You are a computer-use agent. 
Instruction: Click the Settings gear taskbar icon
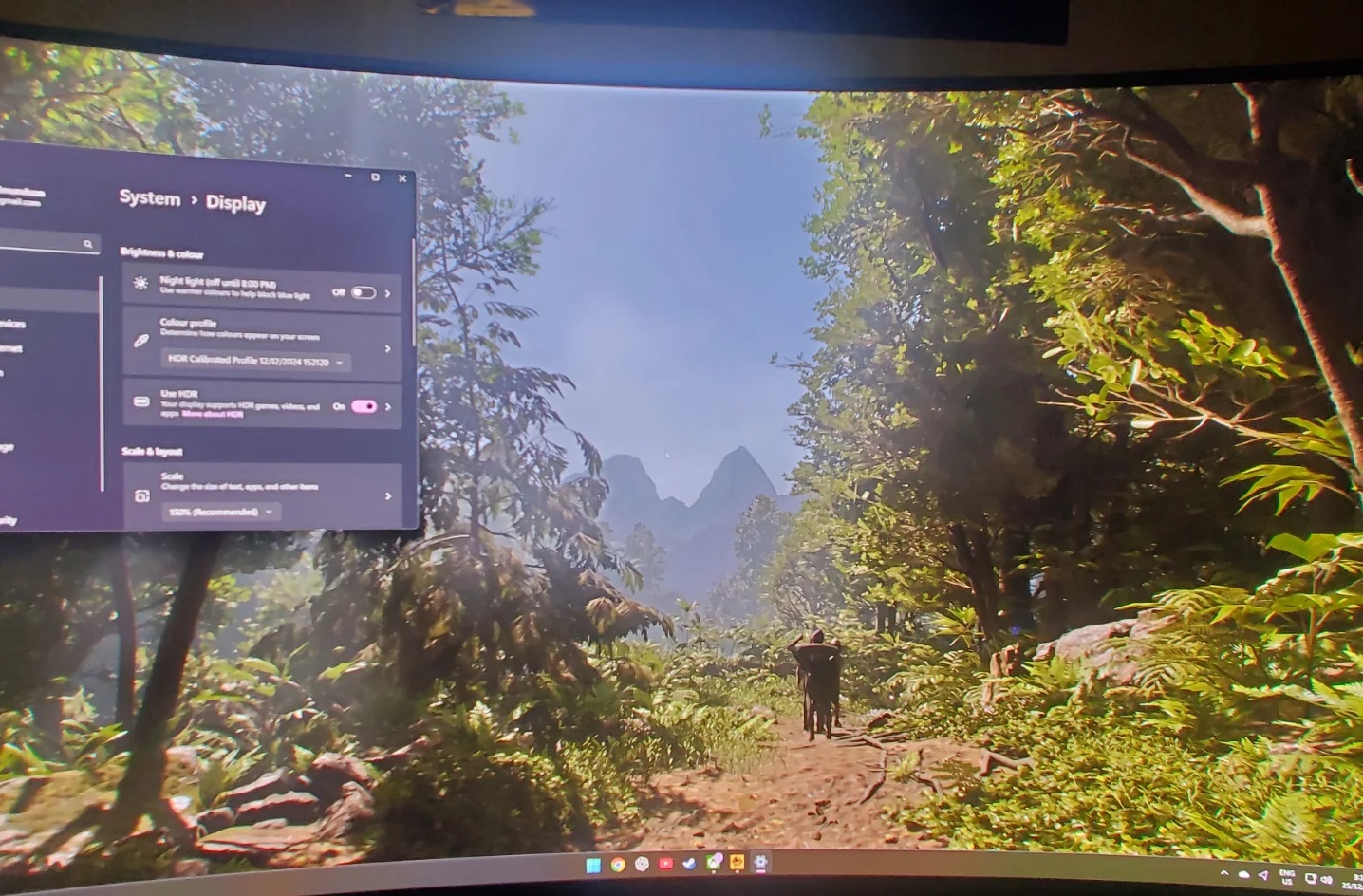[x=760, y=862]
